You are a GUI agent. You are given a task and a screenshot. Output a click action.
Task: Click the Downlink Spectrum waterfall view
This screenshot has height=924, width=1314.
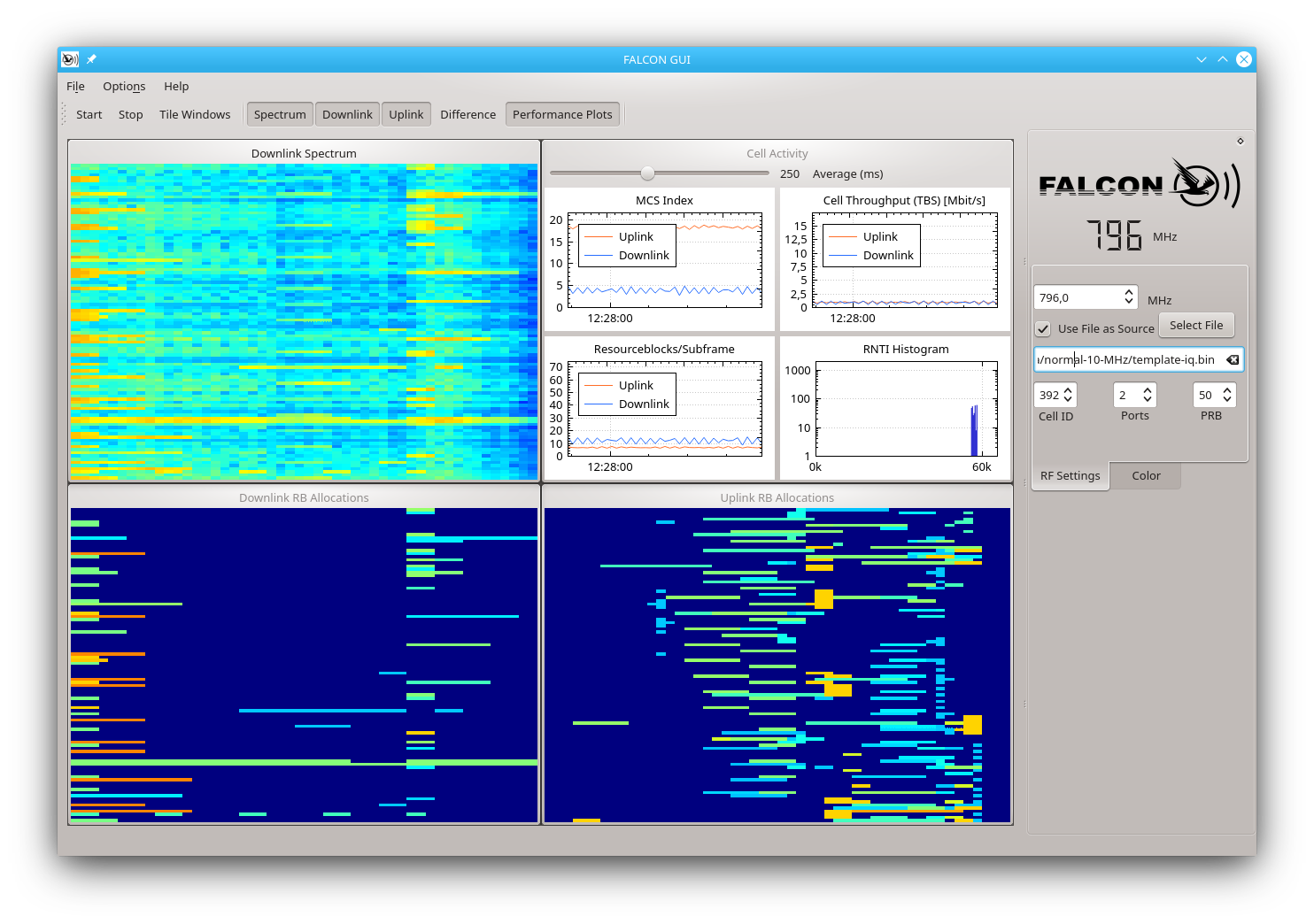(x=304, y=322)
